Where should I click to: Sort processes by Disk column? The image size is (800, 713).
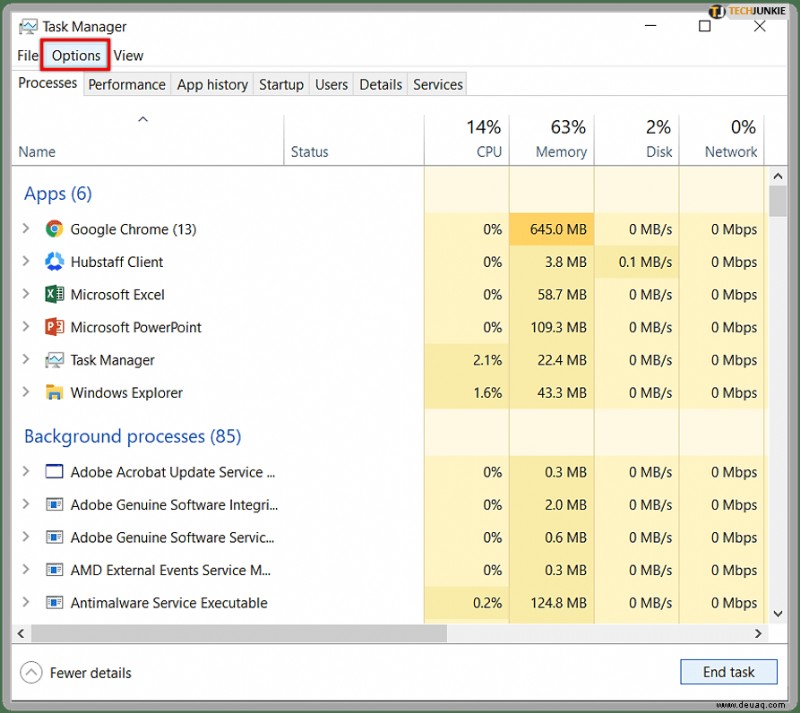pos(637,140)
